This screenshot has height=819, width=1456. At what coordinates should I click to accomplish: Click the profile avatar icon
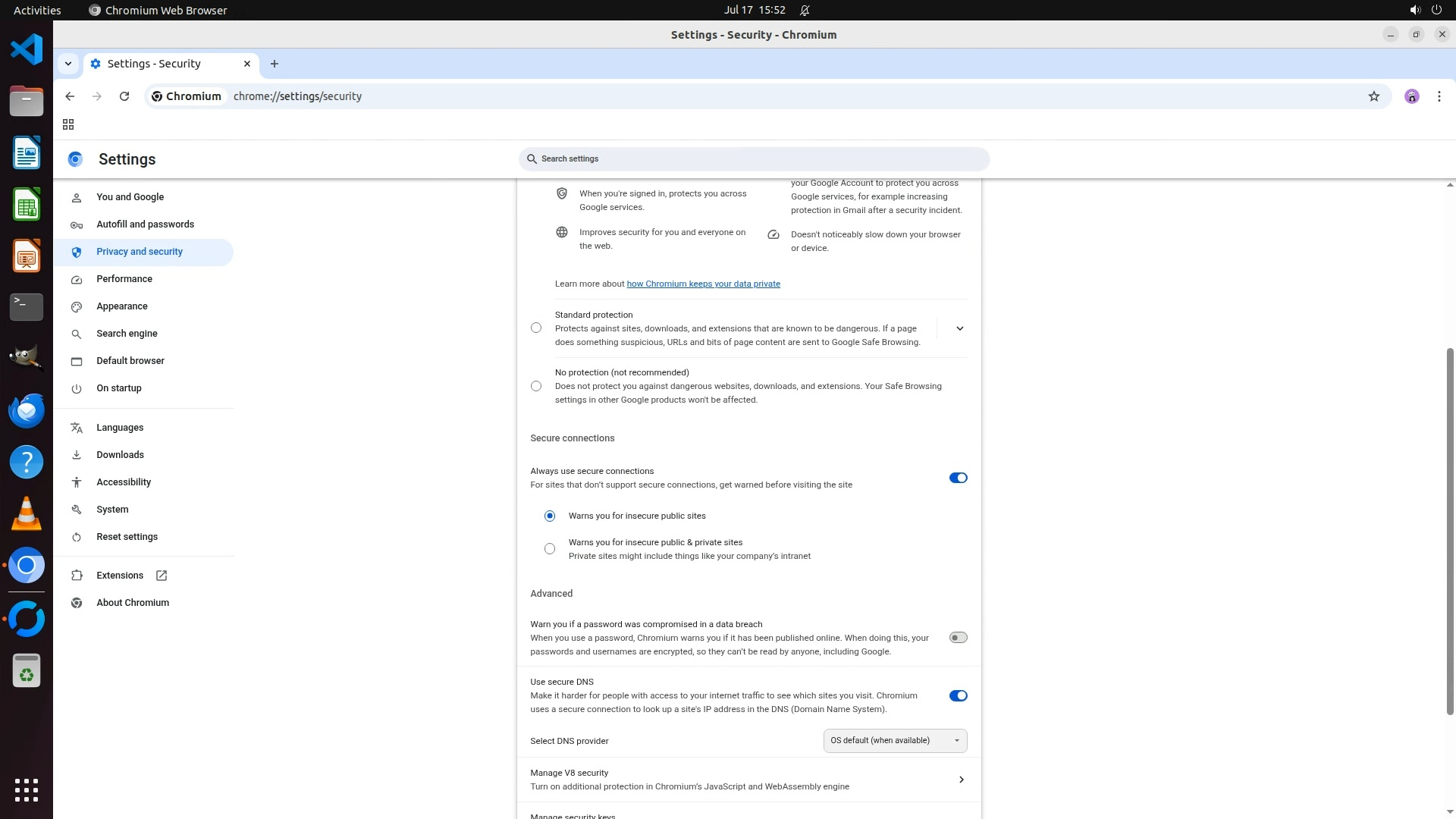click(x=1411, y=96)
